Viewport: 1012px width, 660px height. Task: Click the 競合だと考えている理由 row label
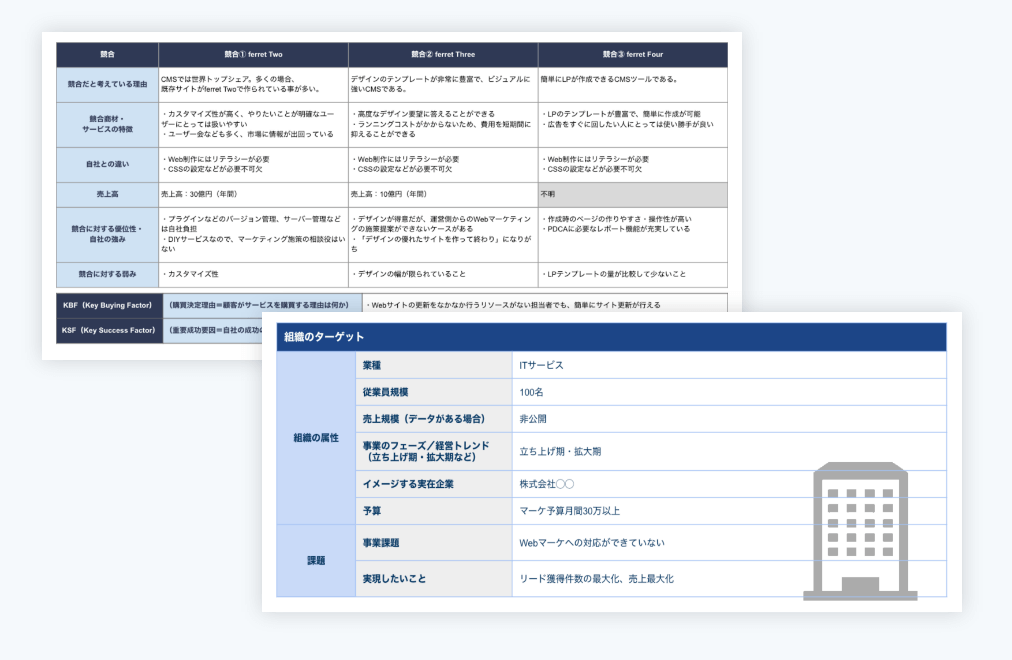point(107,85)
